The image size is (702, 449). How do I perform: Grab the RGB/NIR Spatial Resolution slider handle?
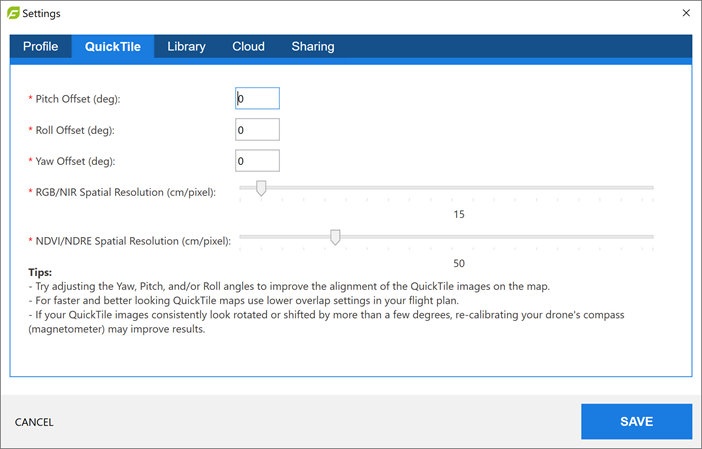[x=261, y=187]
